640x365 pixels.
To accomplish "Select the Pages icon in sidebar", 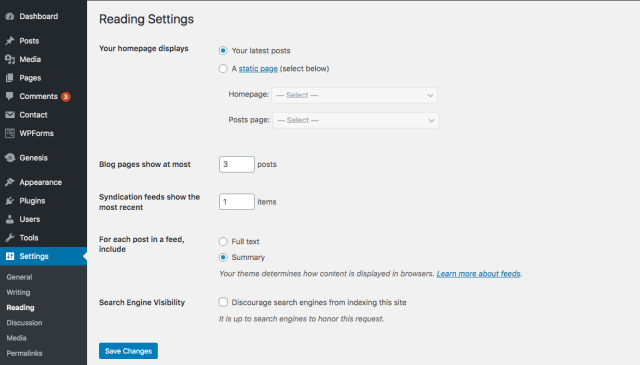I will click(10, 78).
